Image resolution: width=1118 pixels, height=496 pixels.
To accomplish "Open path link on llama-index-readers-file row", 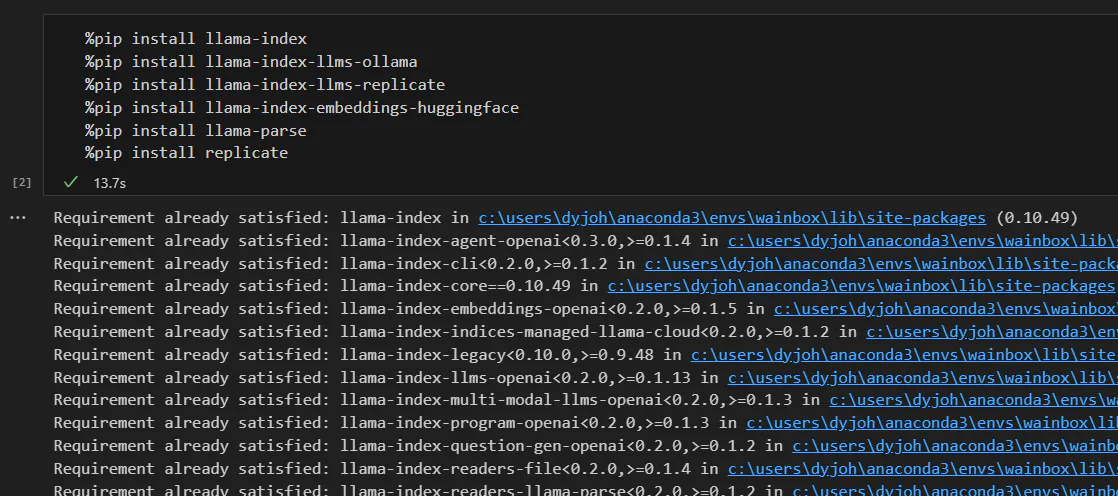I will pos(923,469).
